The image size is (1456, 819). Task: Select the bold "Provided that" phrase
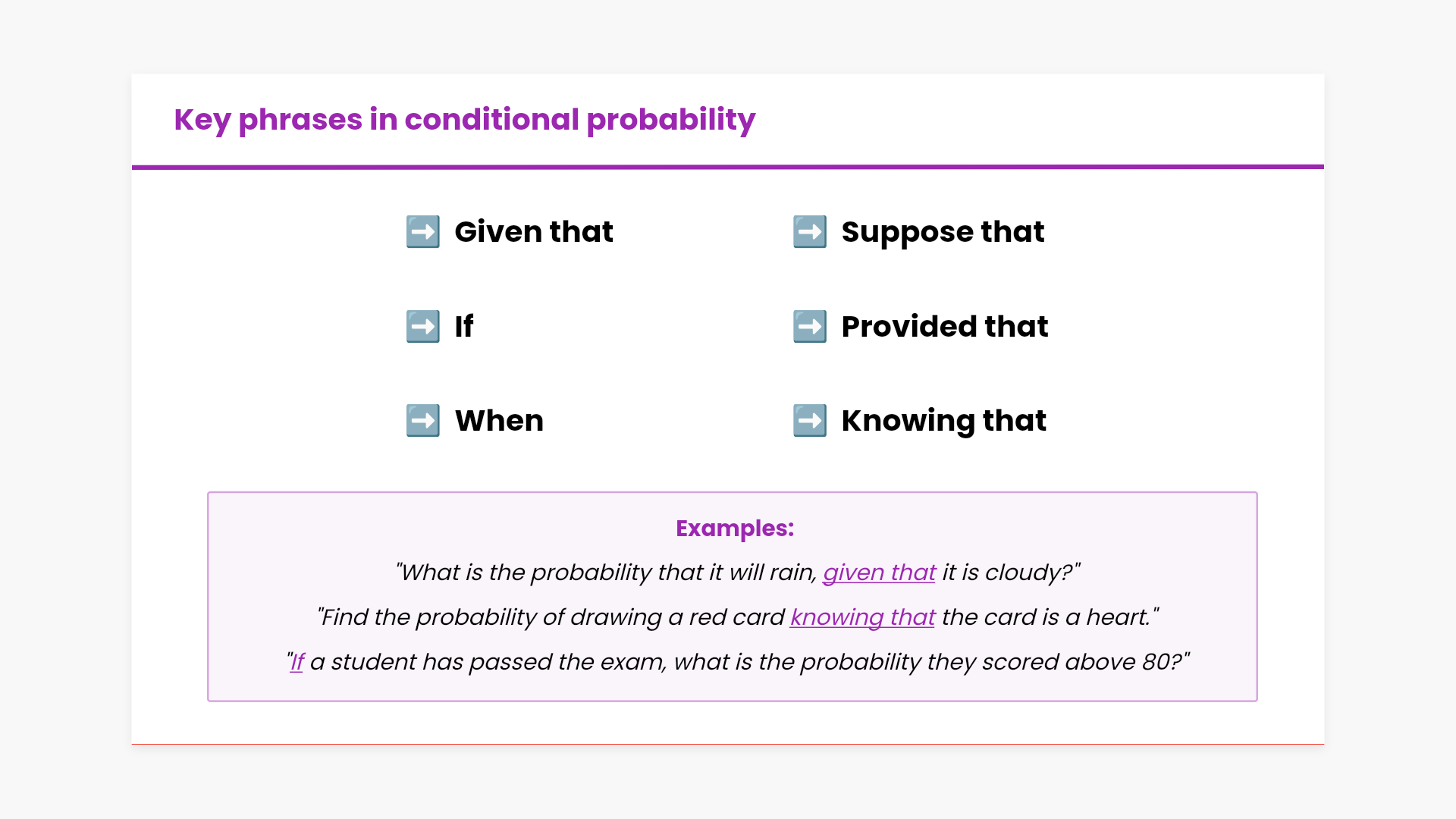tap(944, 327)
